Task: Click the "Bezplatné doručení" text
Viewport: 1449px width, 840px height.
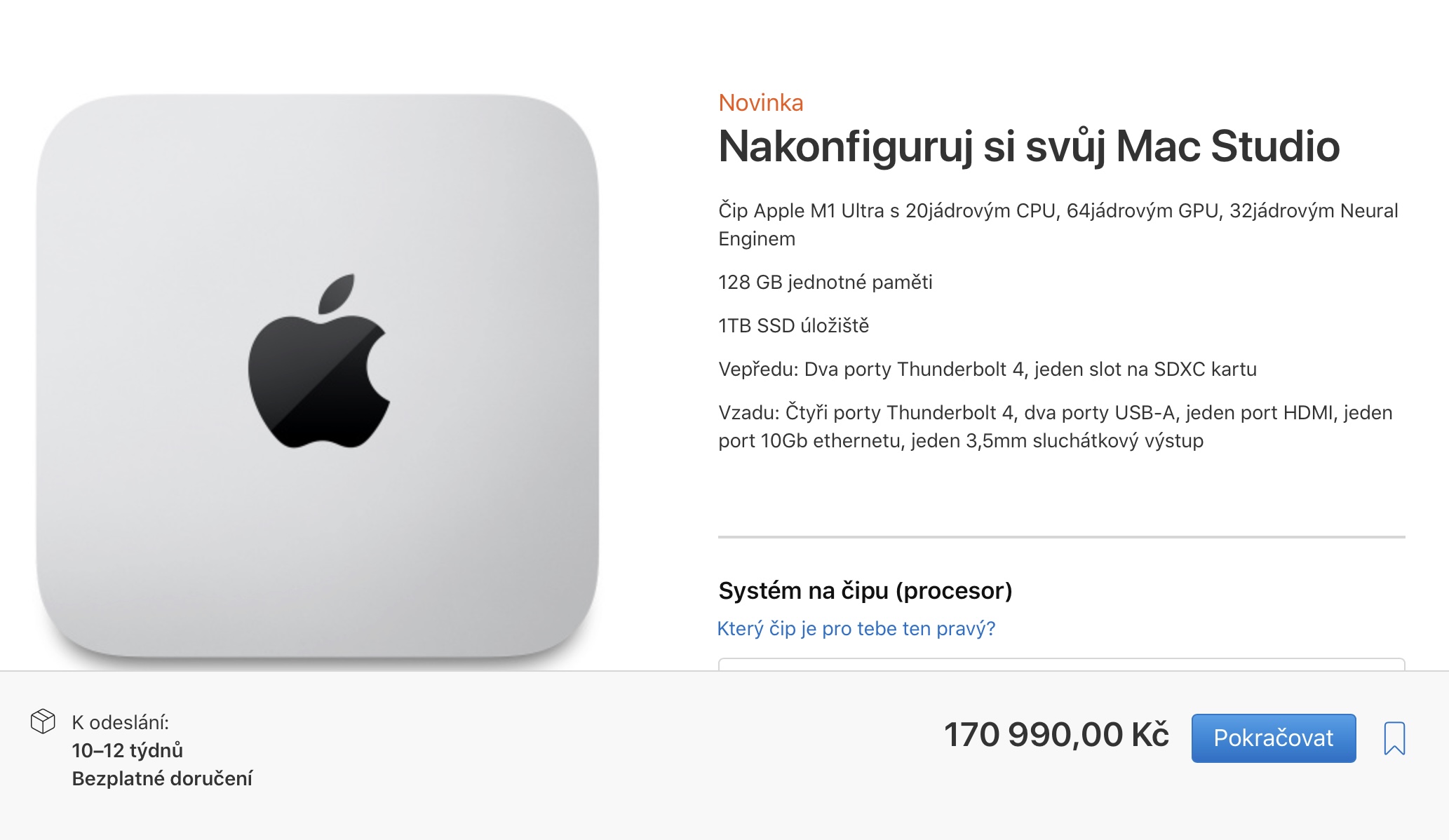Action: click(161, 779)
